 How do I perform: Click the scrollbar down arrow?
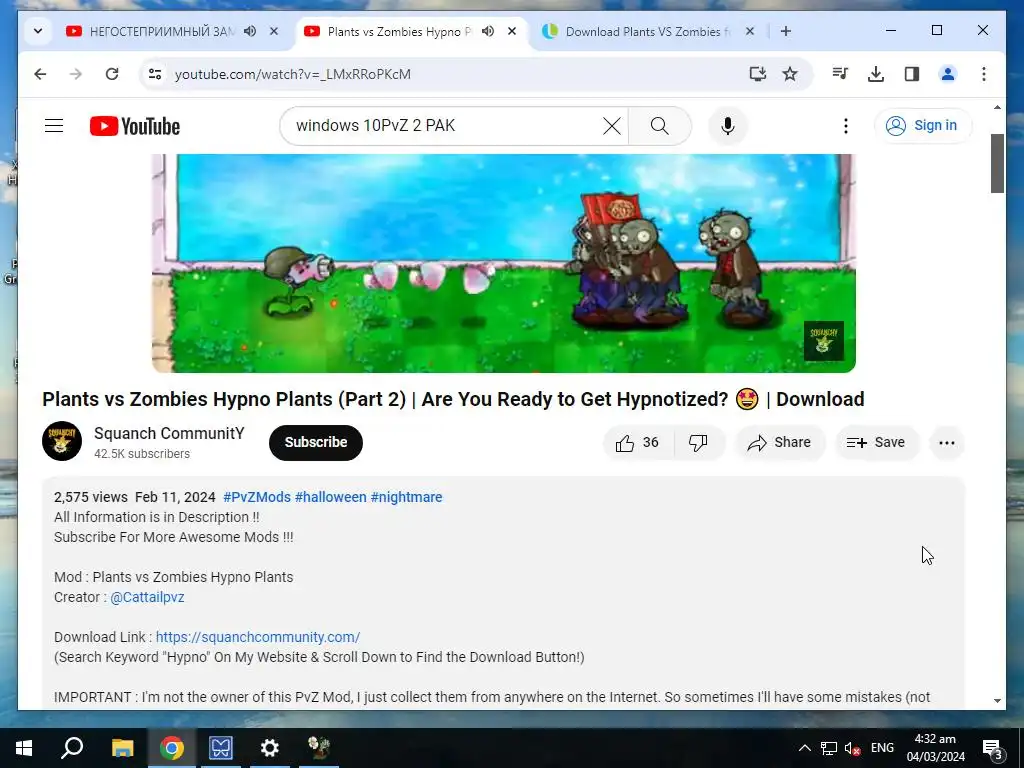(997, 701)
